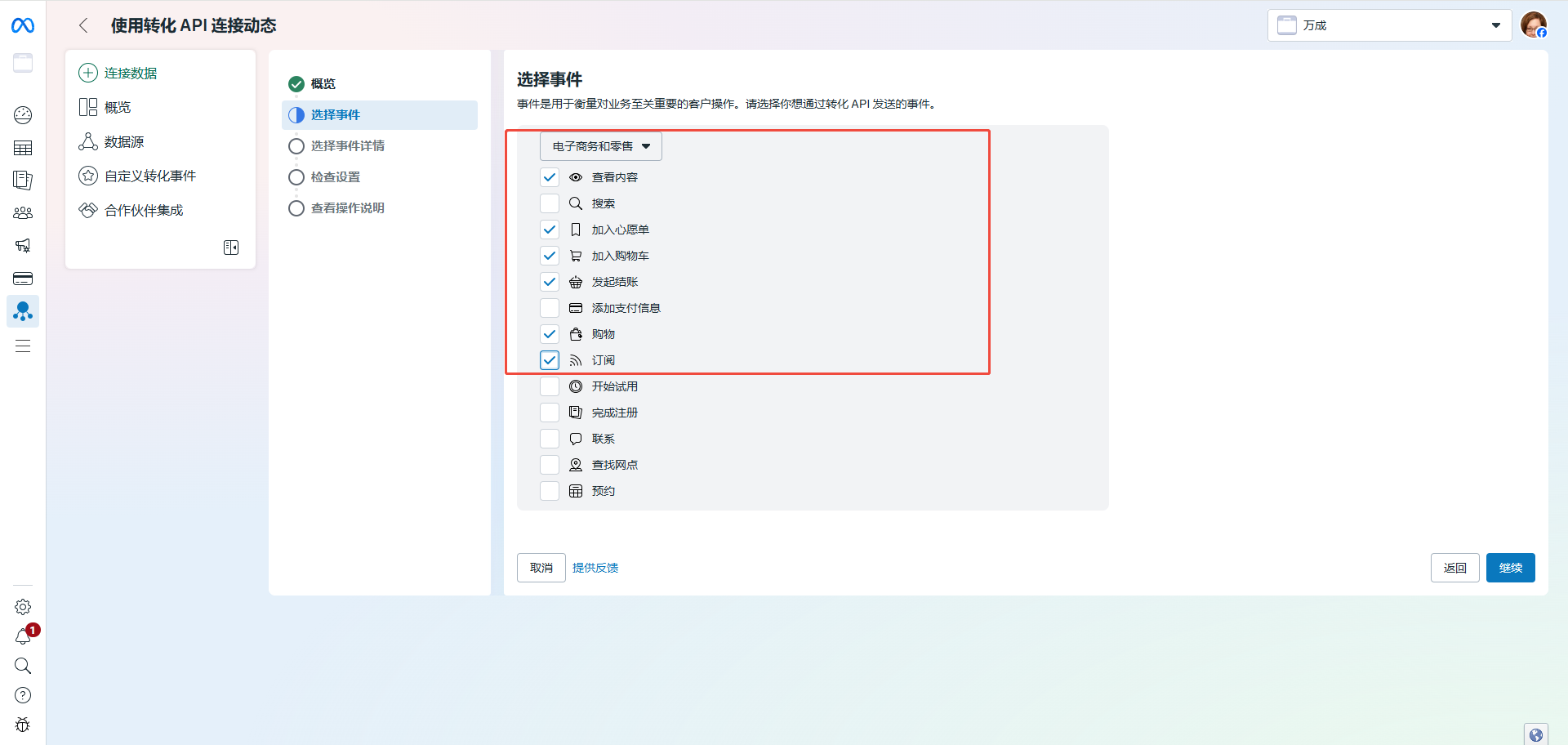
Task: Click the bug report icon
Action: (x=23, y=725)
